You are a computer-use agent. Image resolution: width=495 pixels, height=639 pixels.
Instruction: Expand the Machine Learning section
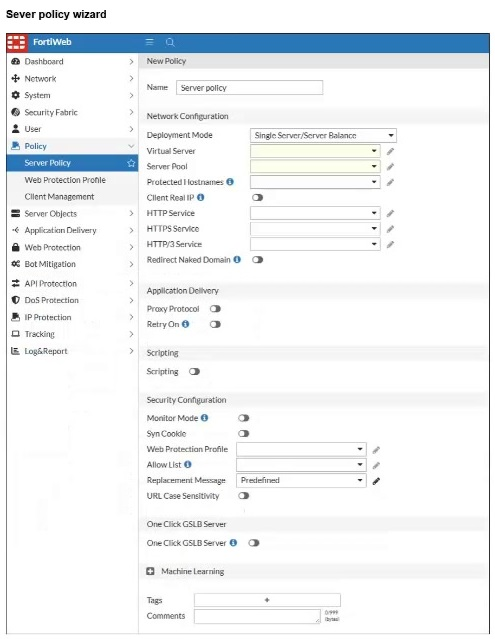(150, 571)
